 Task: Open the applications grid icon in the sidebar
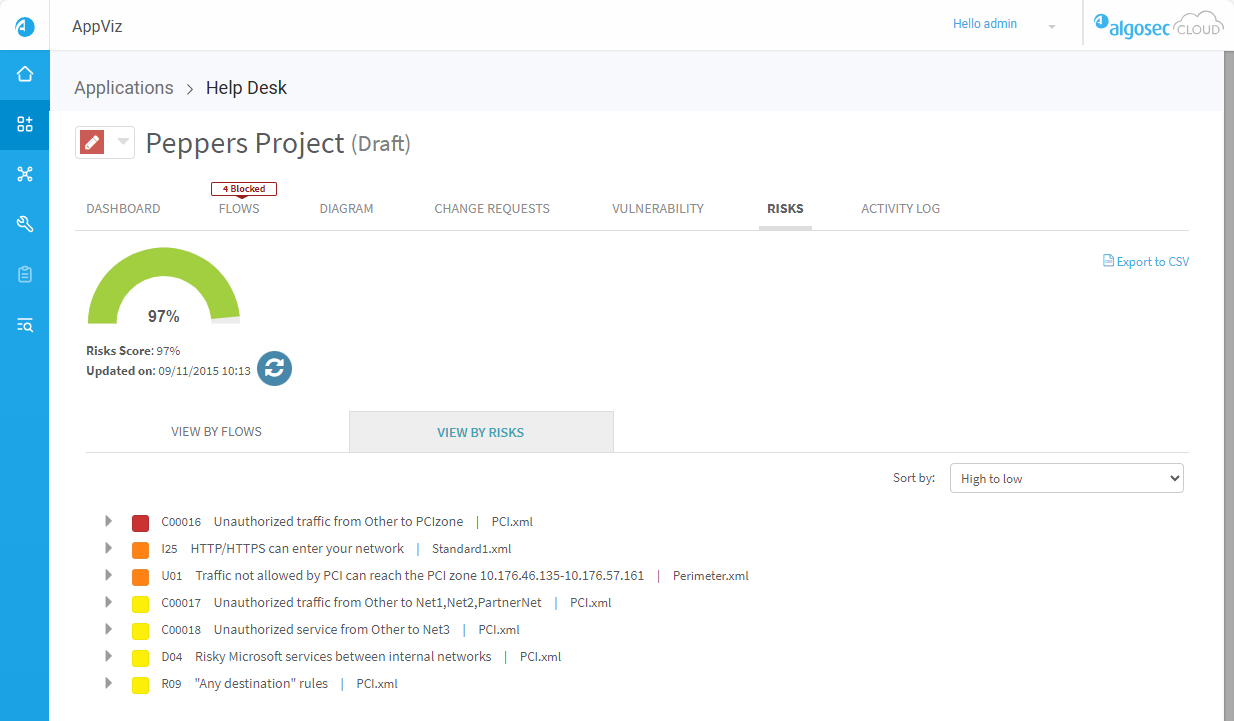24,124
